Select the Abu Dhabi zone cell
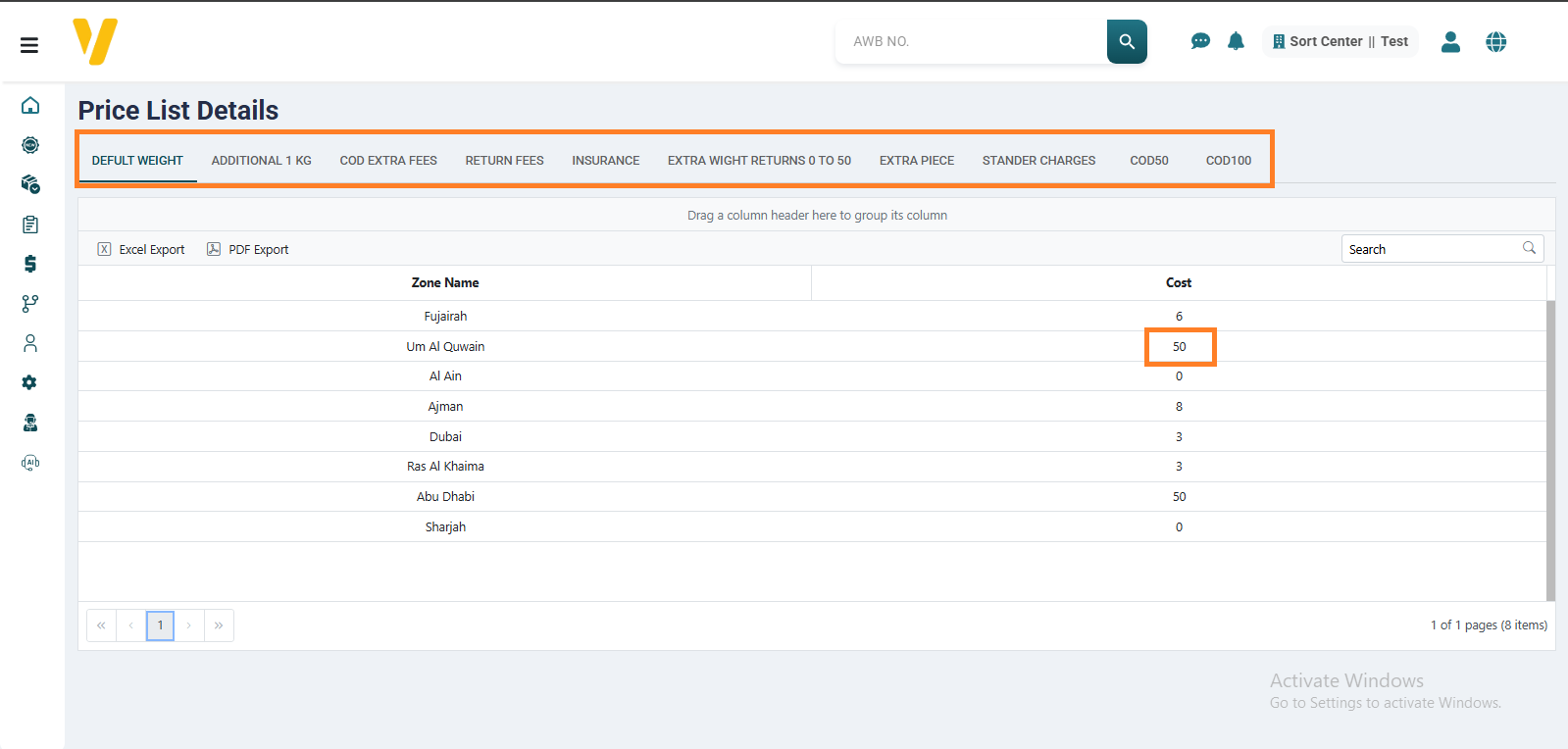Screen dimensions: 1568x749 (x=445, y=496)
